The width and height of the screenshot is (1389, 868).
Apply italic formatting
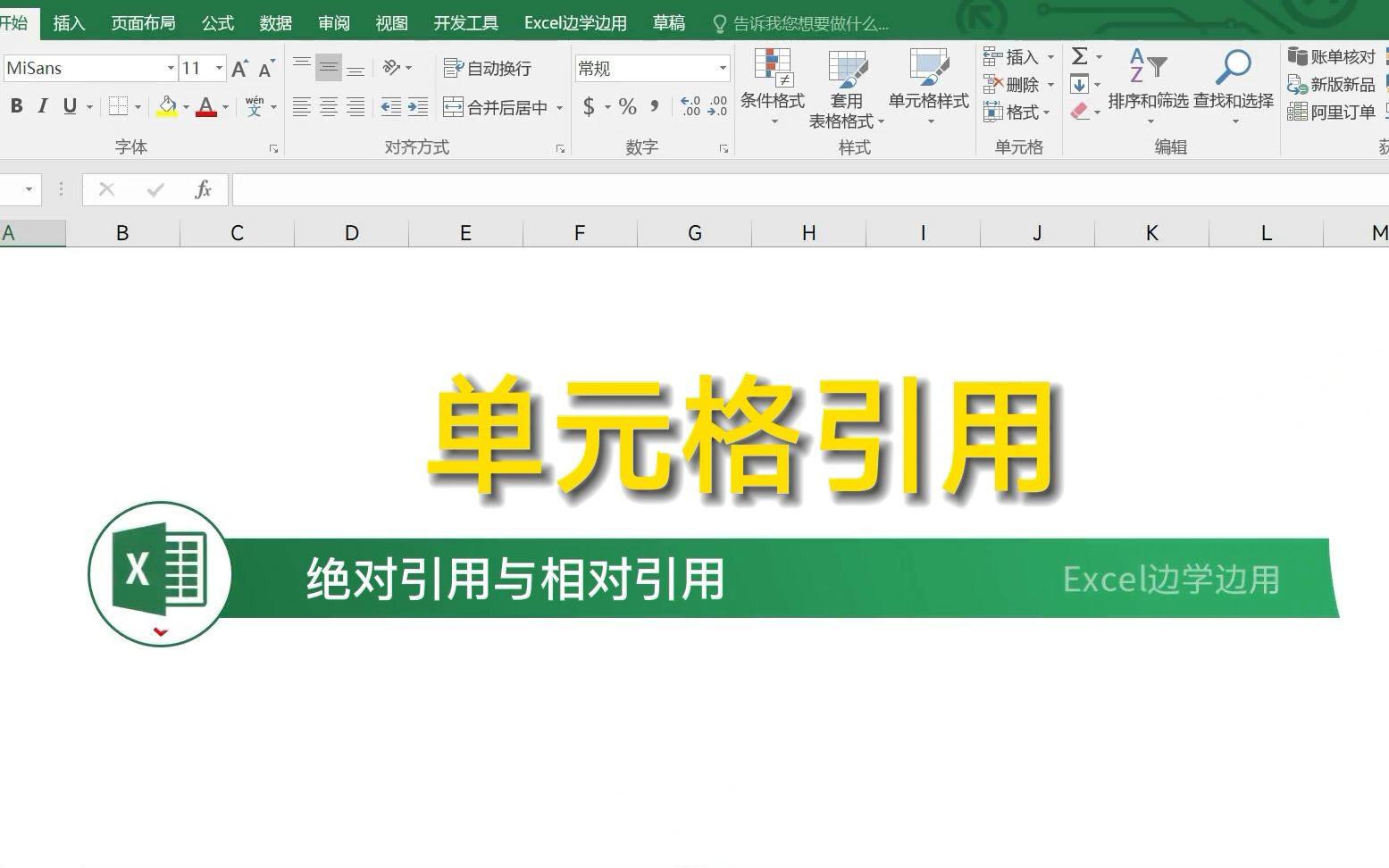coord(42,105)
